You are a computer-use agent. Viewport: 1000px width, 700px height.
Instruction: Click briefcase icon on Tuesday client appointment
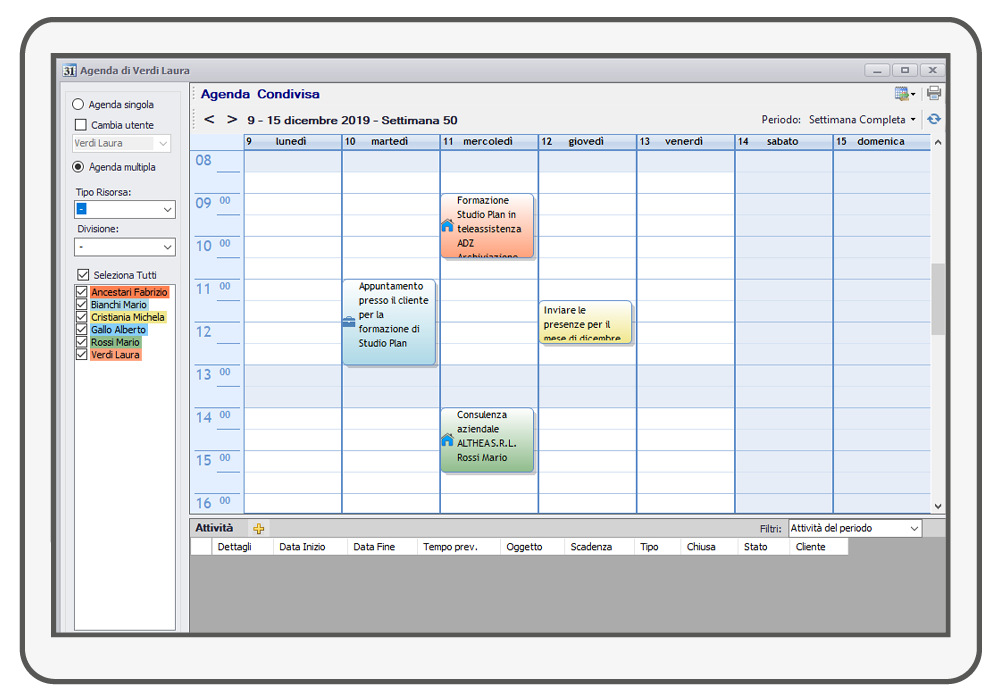pos(349,321)
